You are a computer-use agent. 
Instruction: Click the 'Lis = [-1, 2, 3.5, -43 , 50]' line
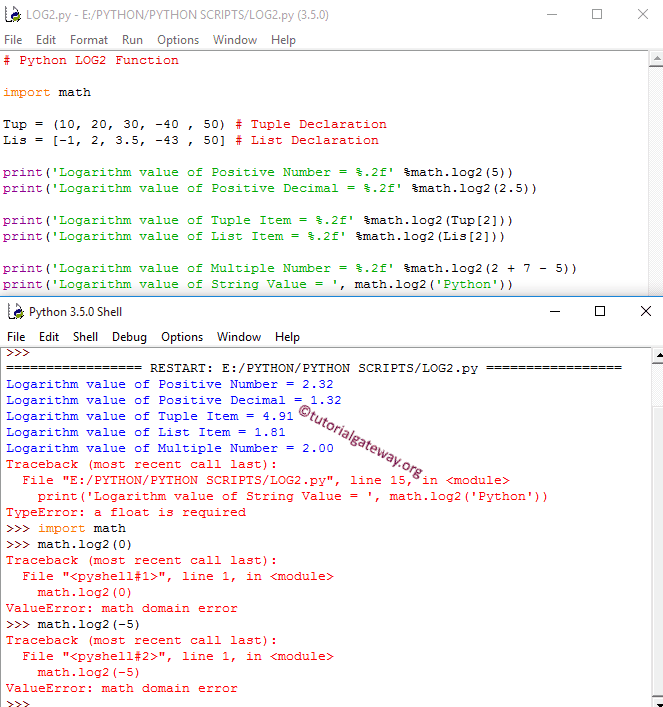(x=114, y=140)
